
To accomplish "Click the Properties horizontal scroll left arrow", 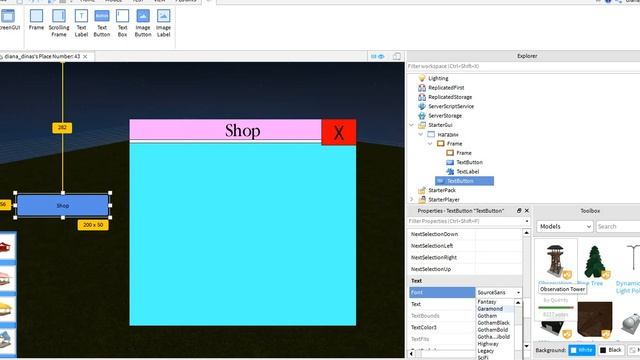I will coord(412,353).
